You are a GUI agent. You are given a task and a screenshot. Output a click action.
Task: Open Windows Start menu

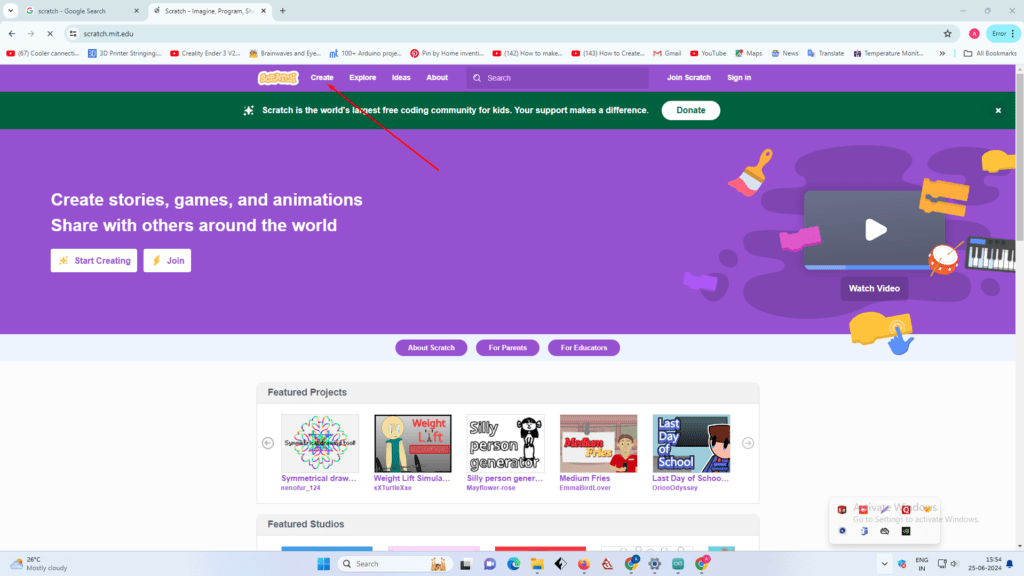(x=323, y=564)
